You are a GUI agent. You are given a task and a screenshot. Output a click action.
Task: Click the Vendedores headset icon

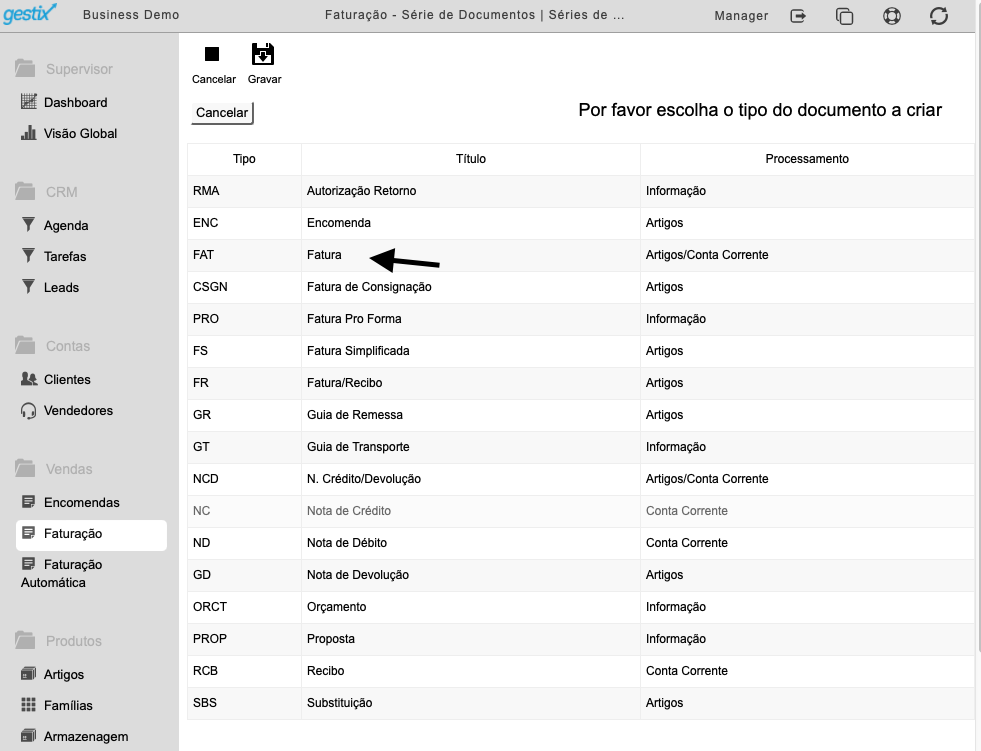(28, 411)
